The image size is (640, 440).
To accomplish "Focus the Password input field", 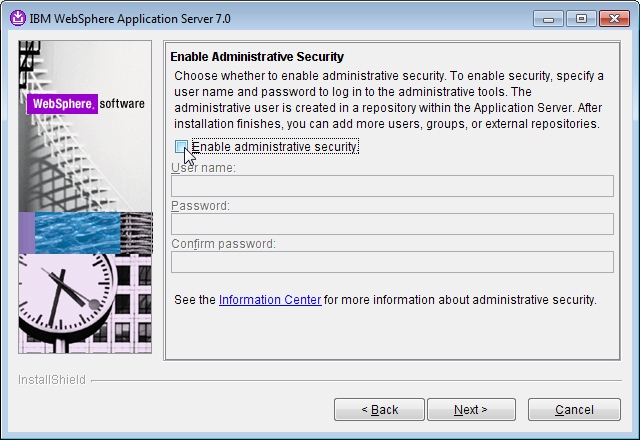I will [x=392, y=224].
